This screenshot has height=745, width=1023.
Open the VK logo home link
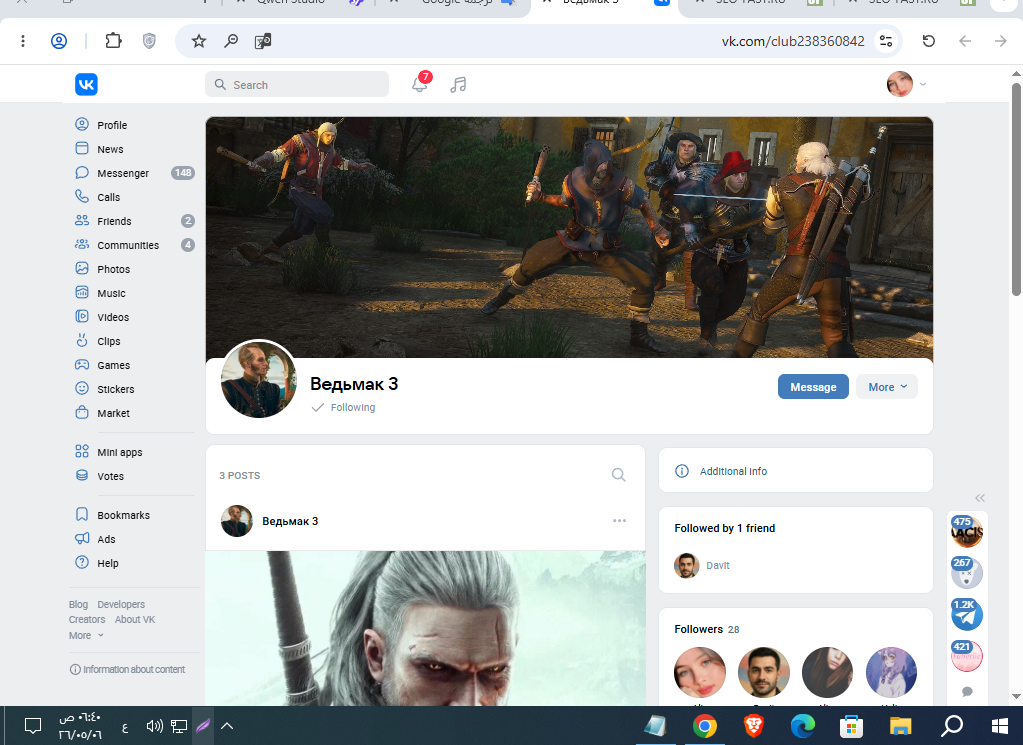coord(86,84)
